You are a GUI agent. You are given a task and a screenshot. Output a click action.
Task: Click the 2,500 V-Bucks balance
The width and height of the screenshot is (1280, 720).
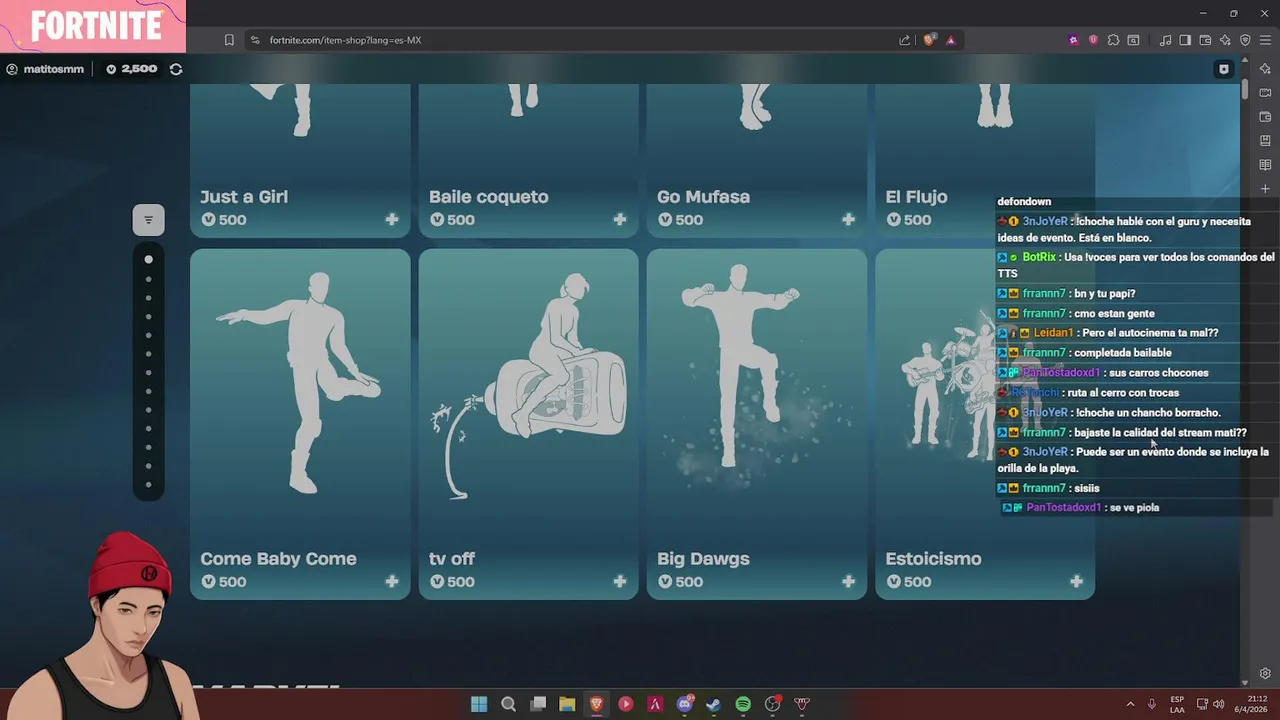point(131,69)
